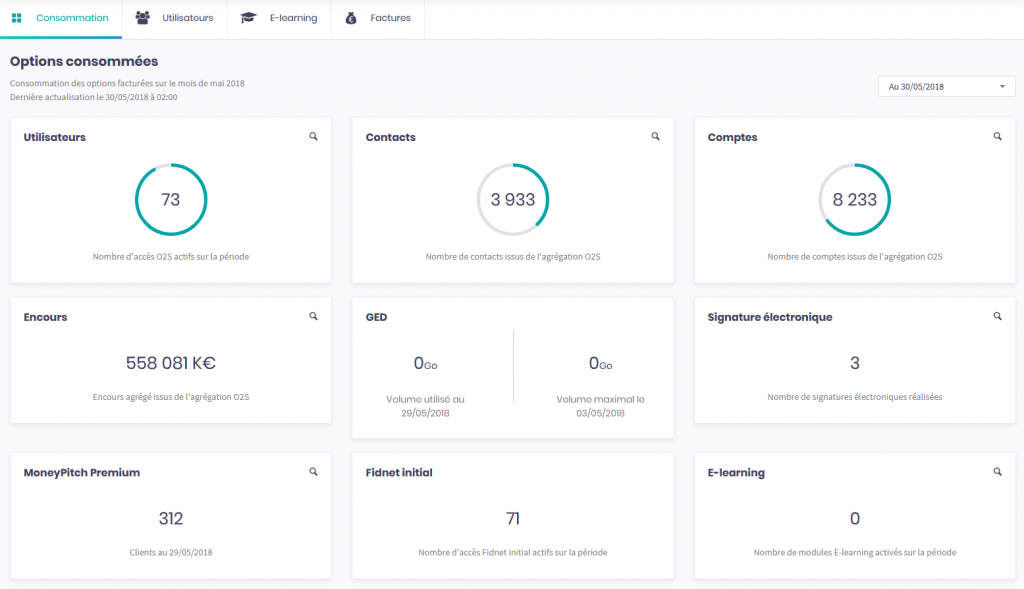Open MoneyPitch Premium magnifier icon

pos(313,471)
